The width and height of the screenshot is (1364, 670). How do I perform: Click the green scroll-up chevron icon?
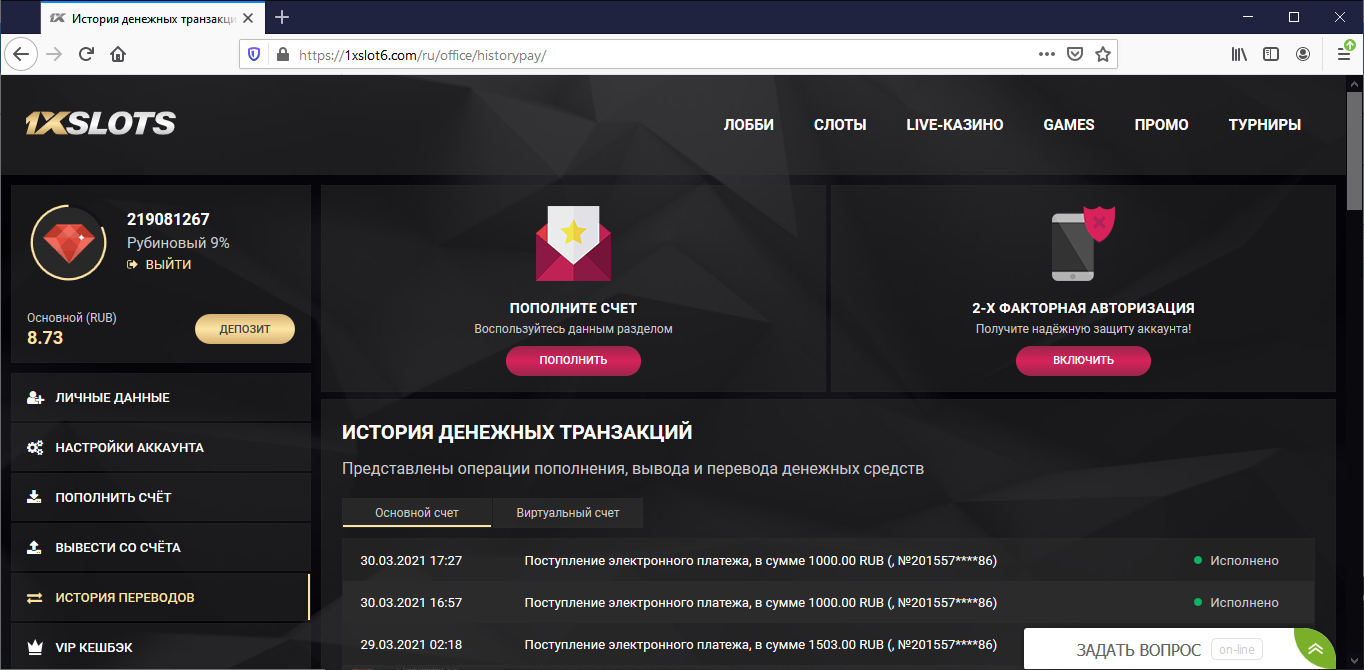coord(1317,649)
